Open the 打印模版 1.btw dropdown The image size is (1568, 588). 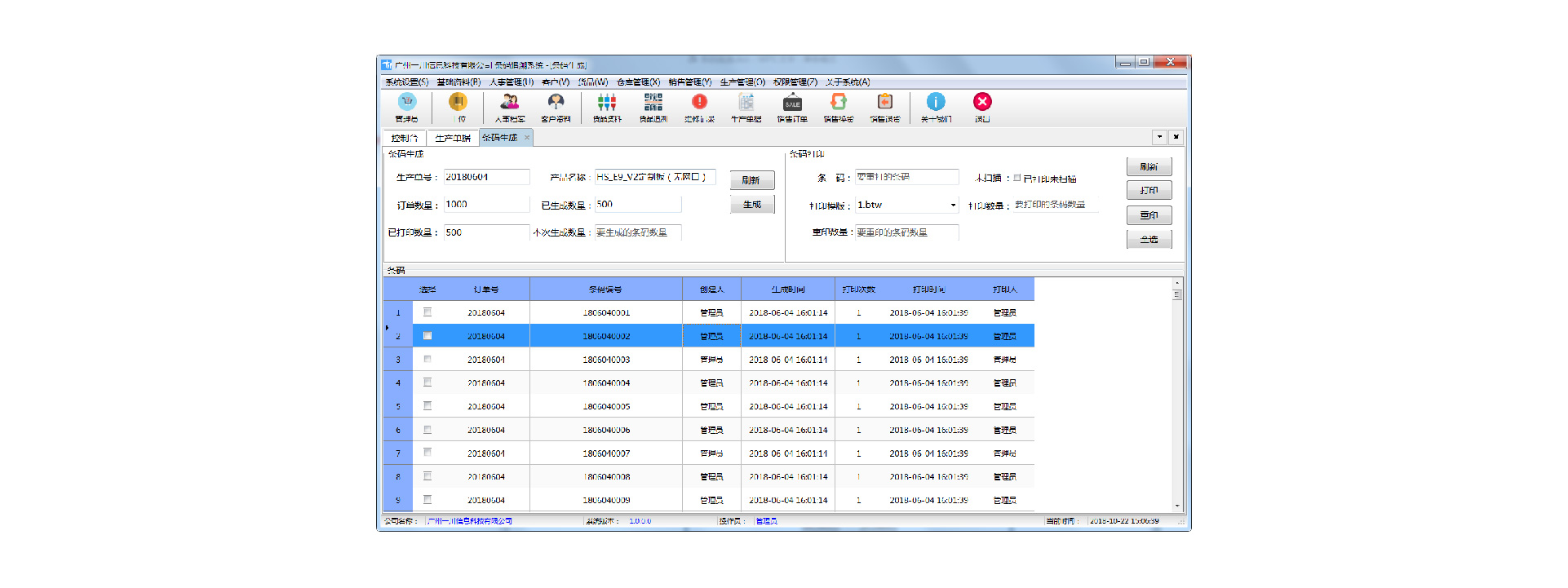coord(953,206)
